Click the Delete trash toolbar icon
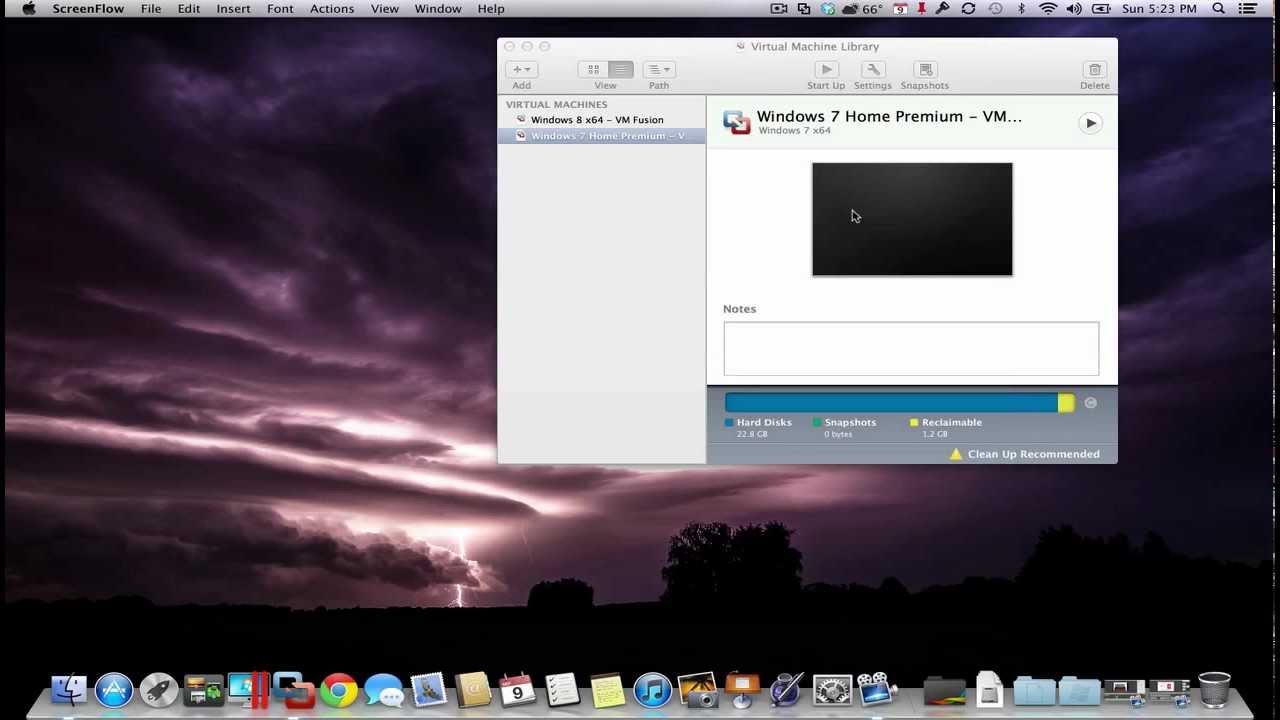 pyautogui.click(x=1095, y=69)
